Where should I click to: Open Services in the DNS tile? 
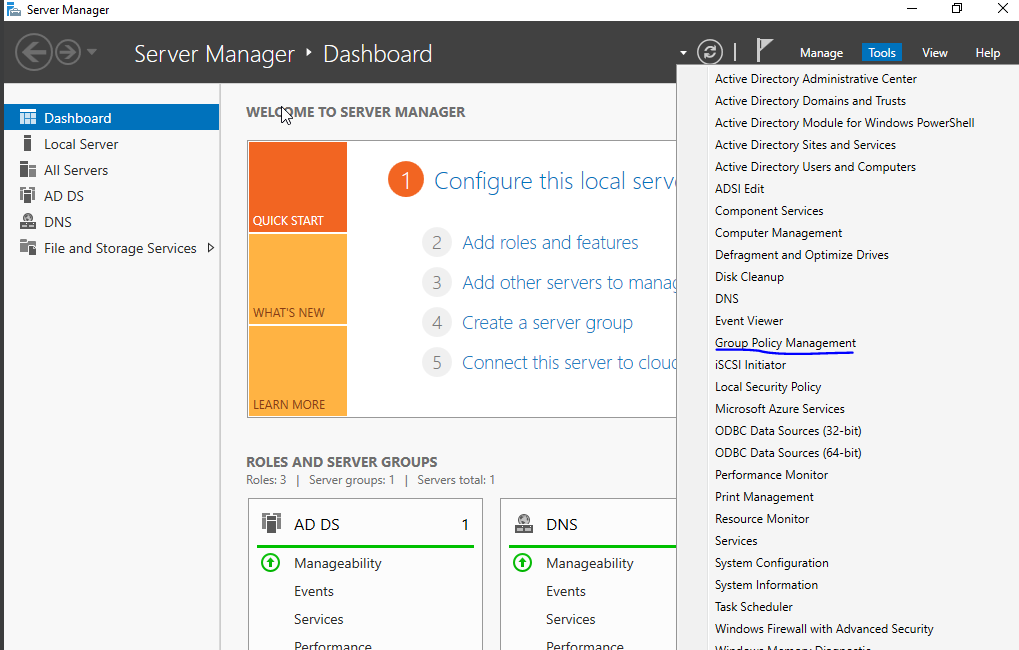571,619
